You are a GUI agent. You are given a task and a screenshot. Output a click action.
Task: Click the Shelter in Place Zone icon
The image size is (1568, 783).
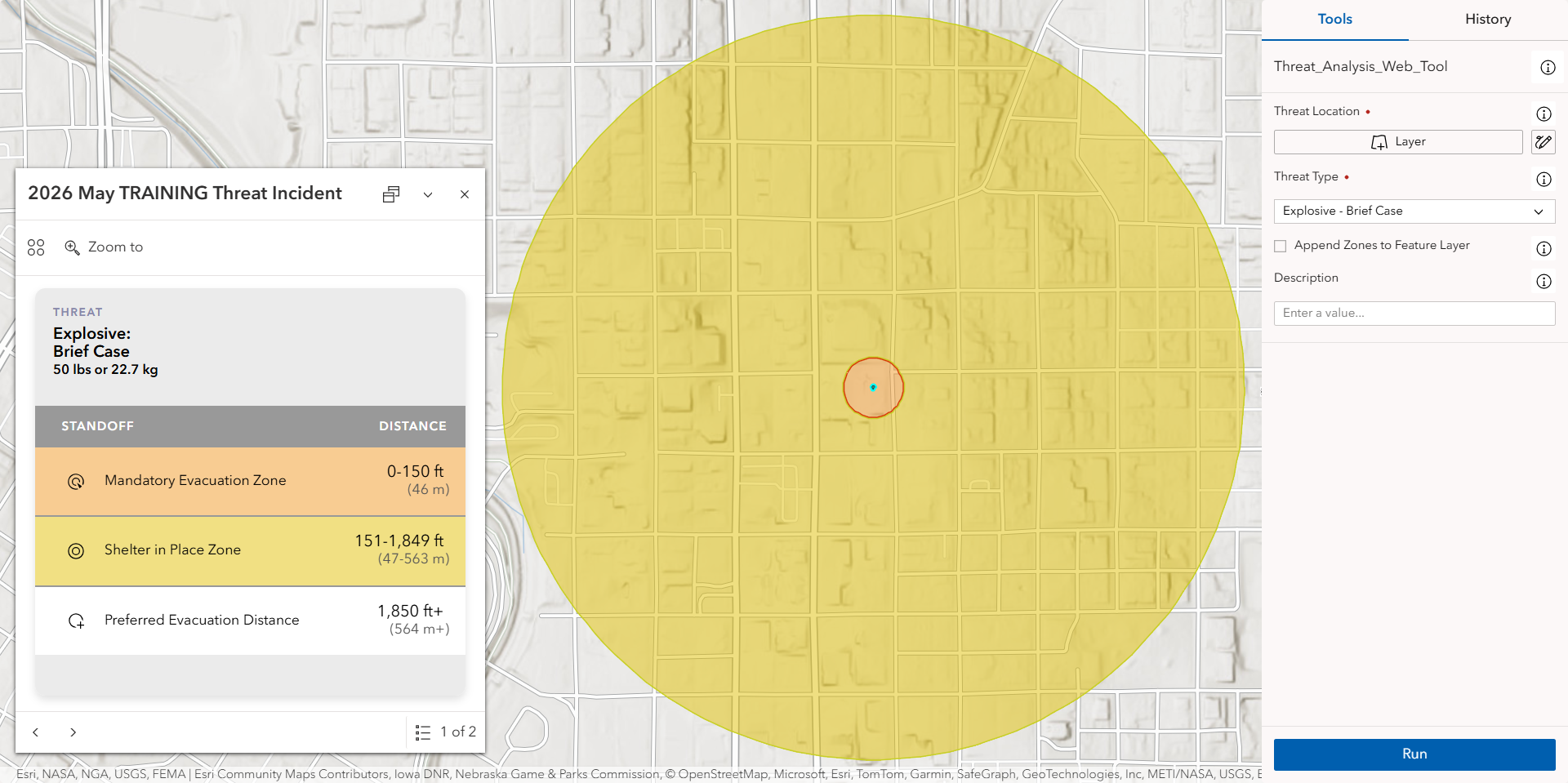pyautogui.click(x=76, y=551)
